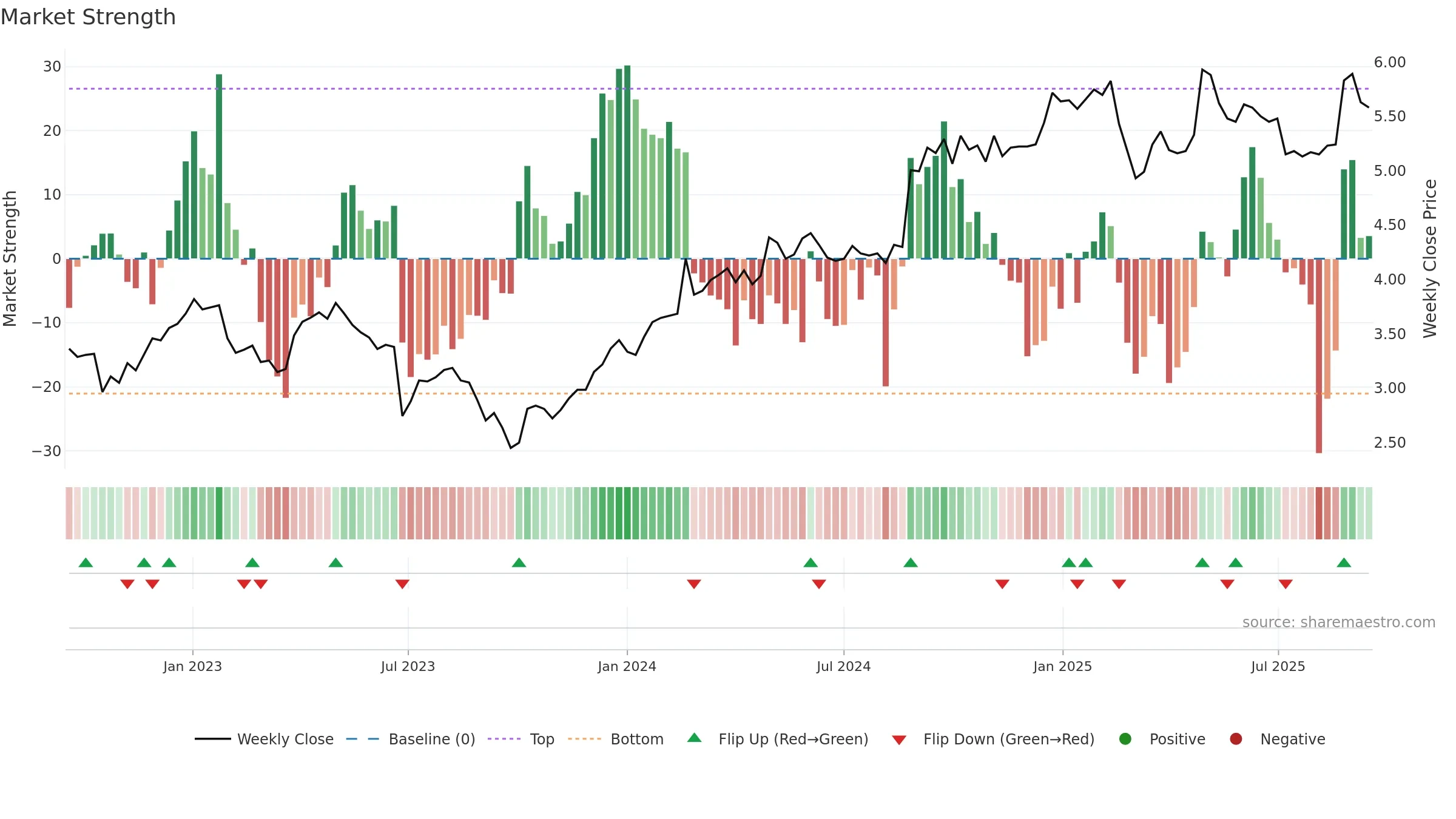Screen dimensions: 1456x819
Task: Click the Jul 2024 x-axis label
Action: click(x=843, y=666)
